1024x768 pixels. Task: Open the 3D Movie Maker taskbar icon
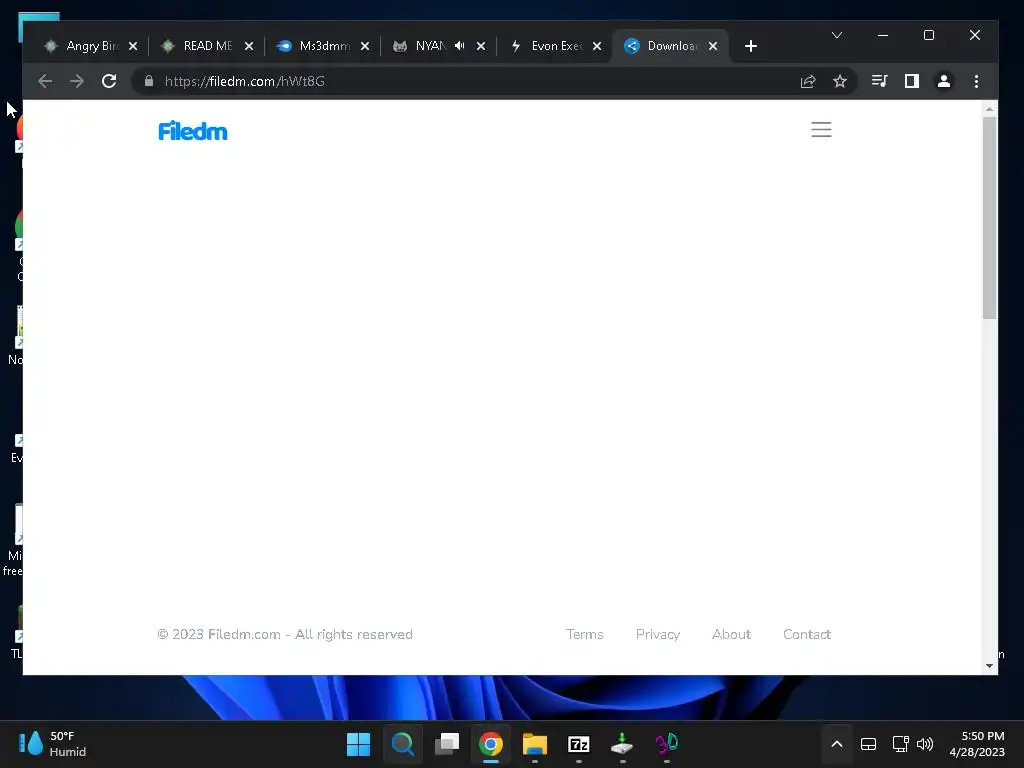[667, 744]
